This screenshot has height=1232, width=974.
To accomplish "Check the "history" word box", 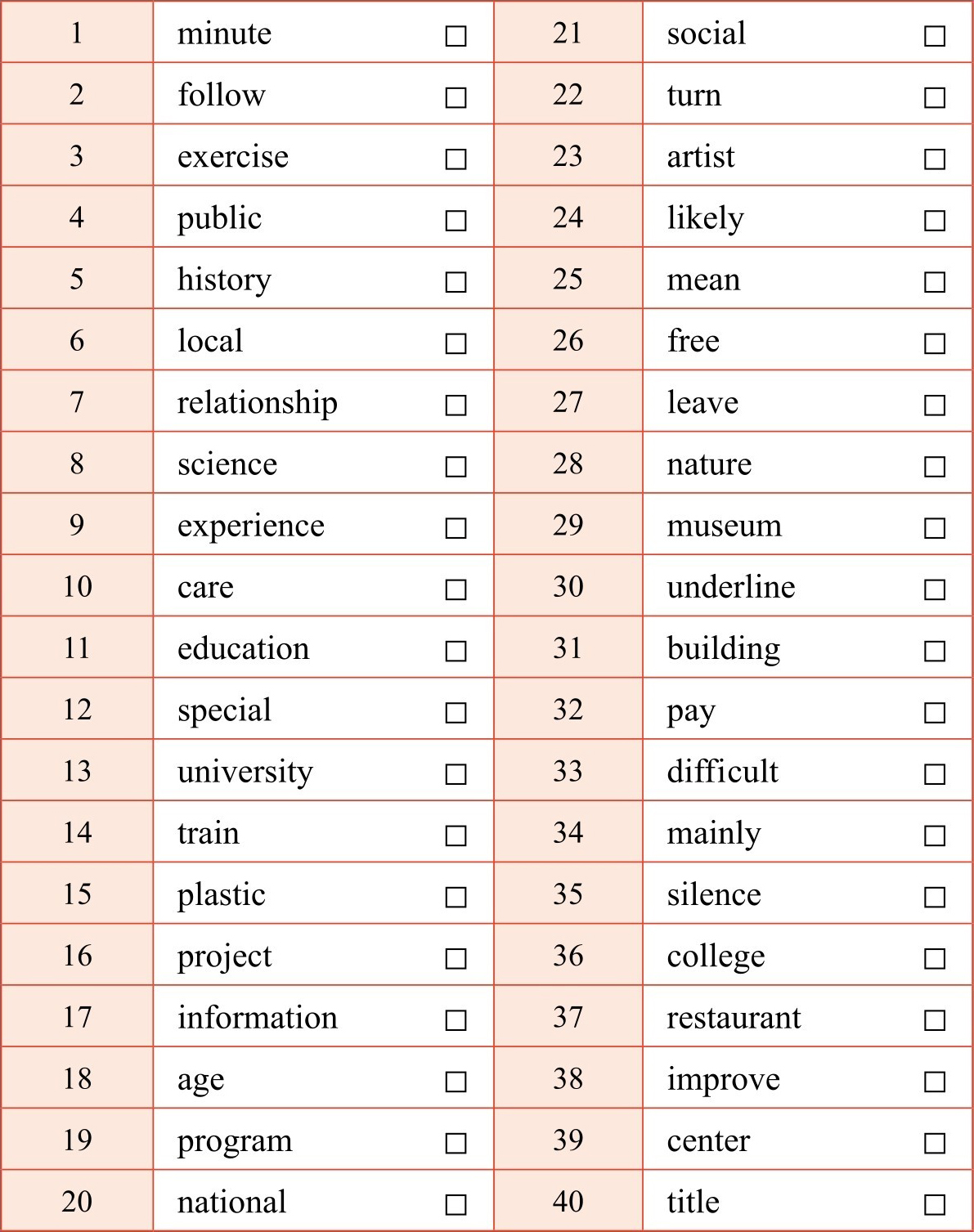I will pyautogui.click(x=456, y=282).
